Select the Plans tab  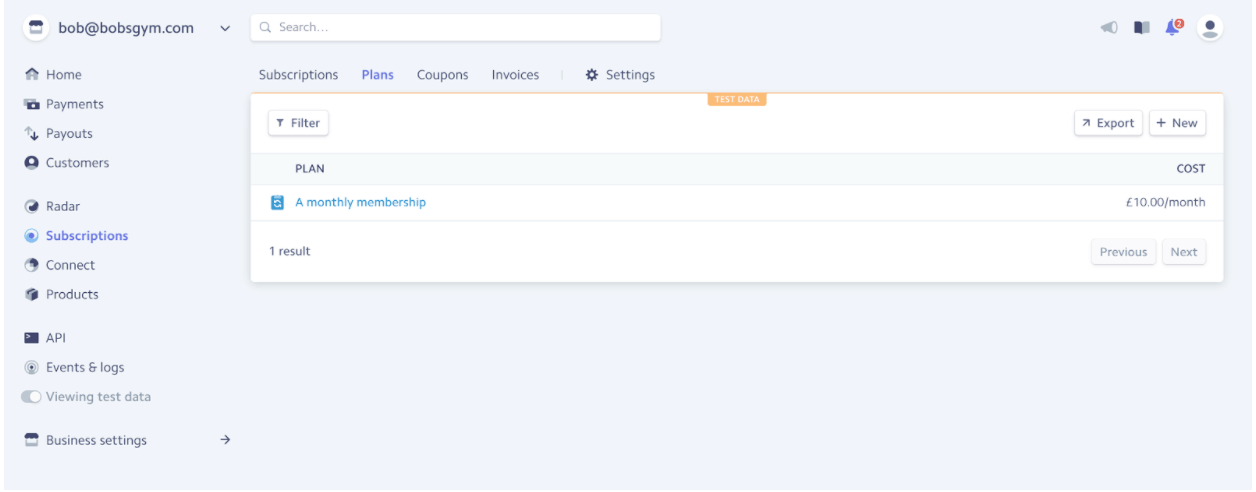pos(377,75)
